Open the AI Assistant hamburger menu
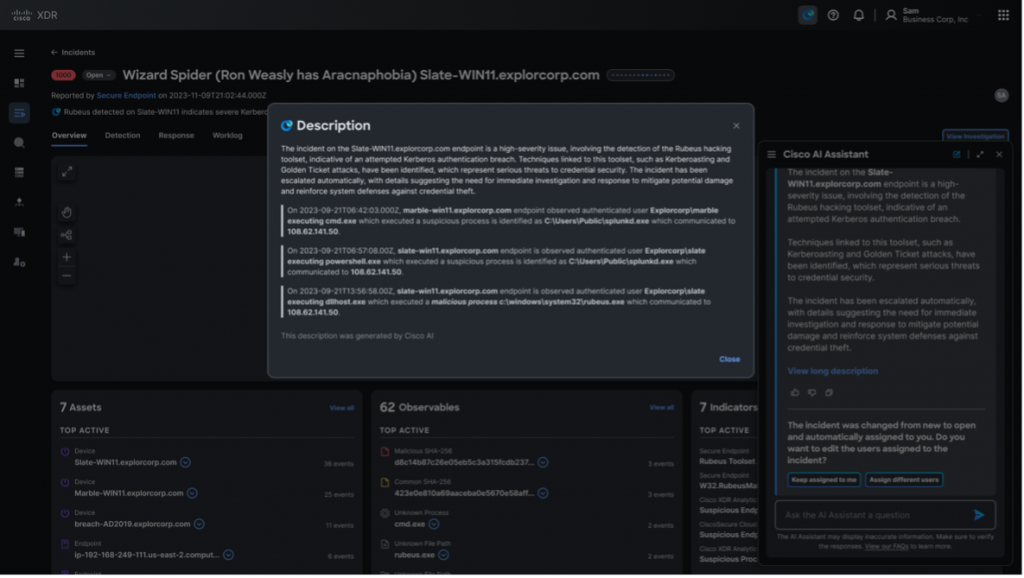The width and height of the screenshot is (1024, 578). click(772, 155)
